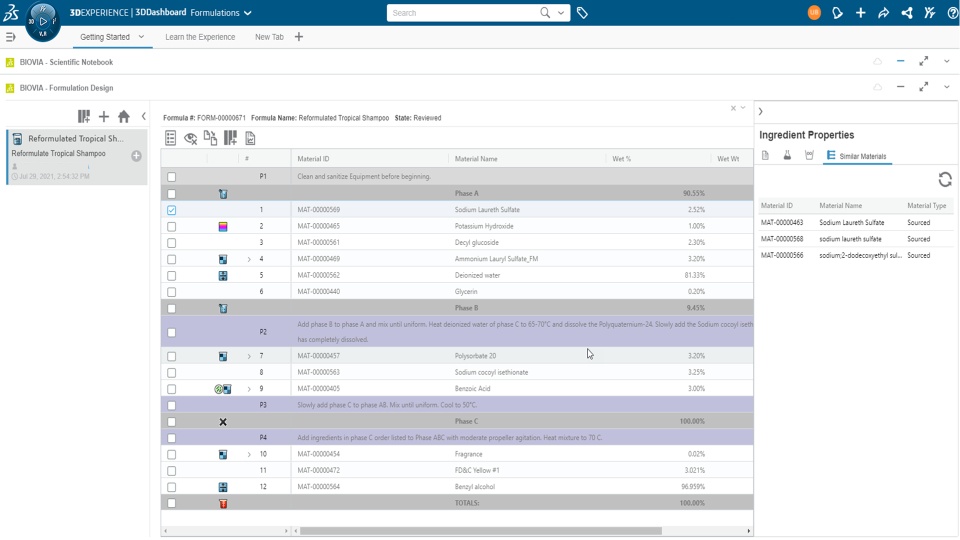Open the flask tab icon in Ingredient Properties
Image resolution: width=960 pixels, height=540 pixels.
[787, 156]
